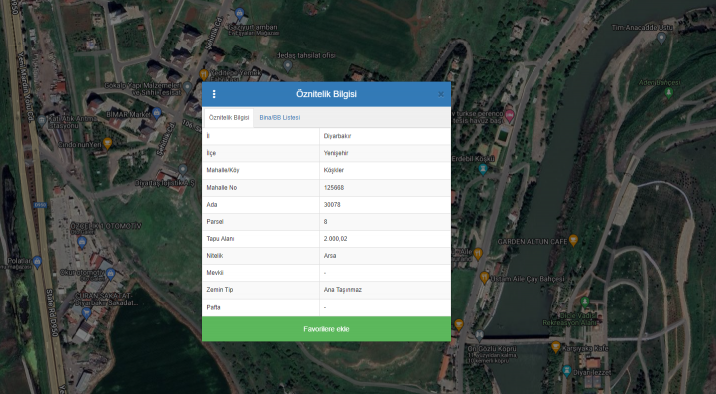Open the Polatlar shop marker
This screenshot has height=394, width=716.
[x=37, y=262]
